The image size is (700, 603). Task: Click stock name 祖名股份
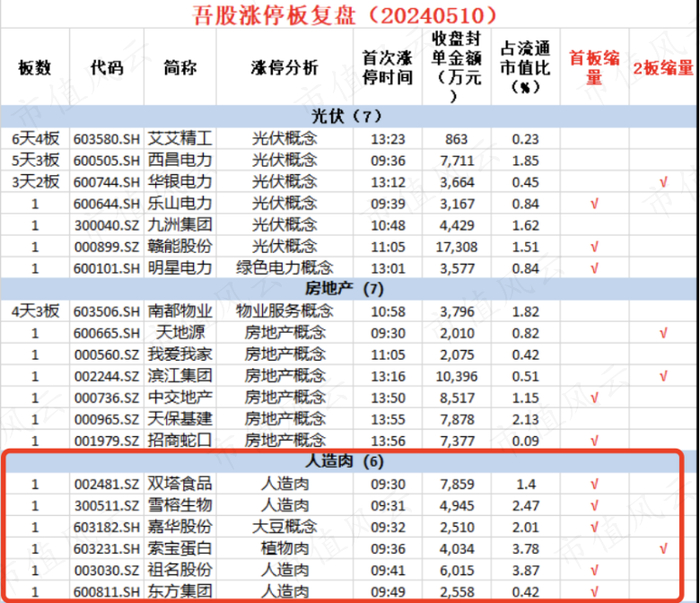point(180,570)
